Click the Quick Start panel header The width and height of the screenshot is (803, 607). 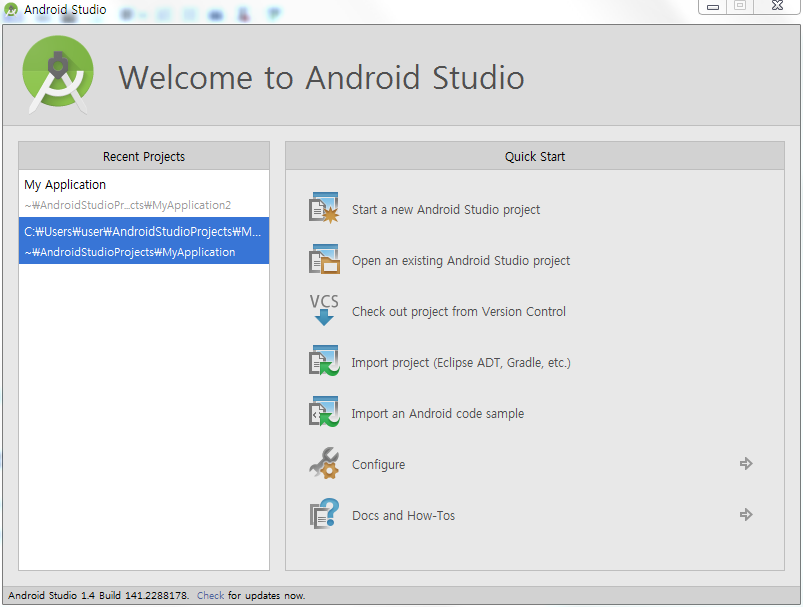tap(535, 156)
